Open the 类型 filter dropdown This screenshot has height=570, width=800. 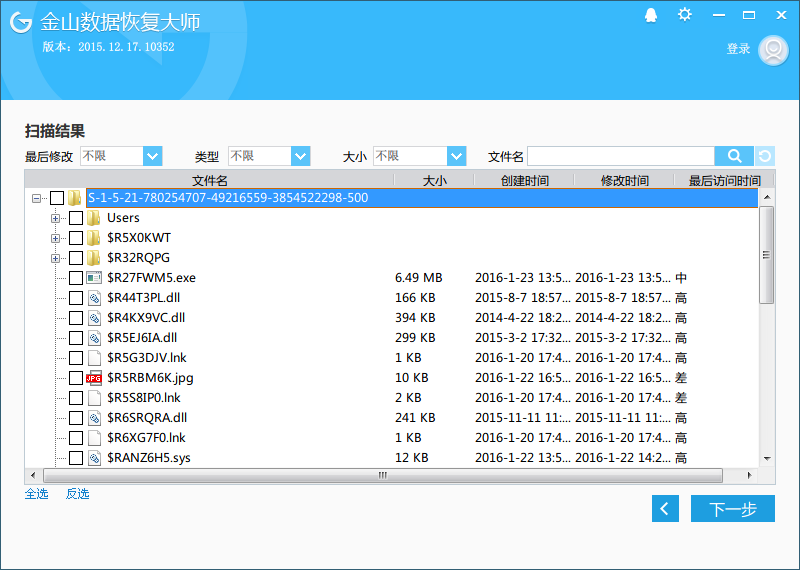coord(300,156)
